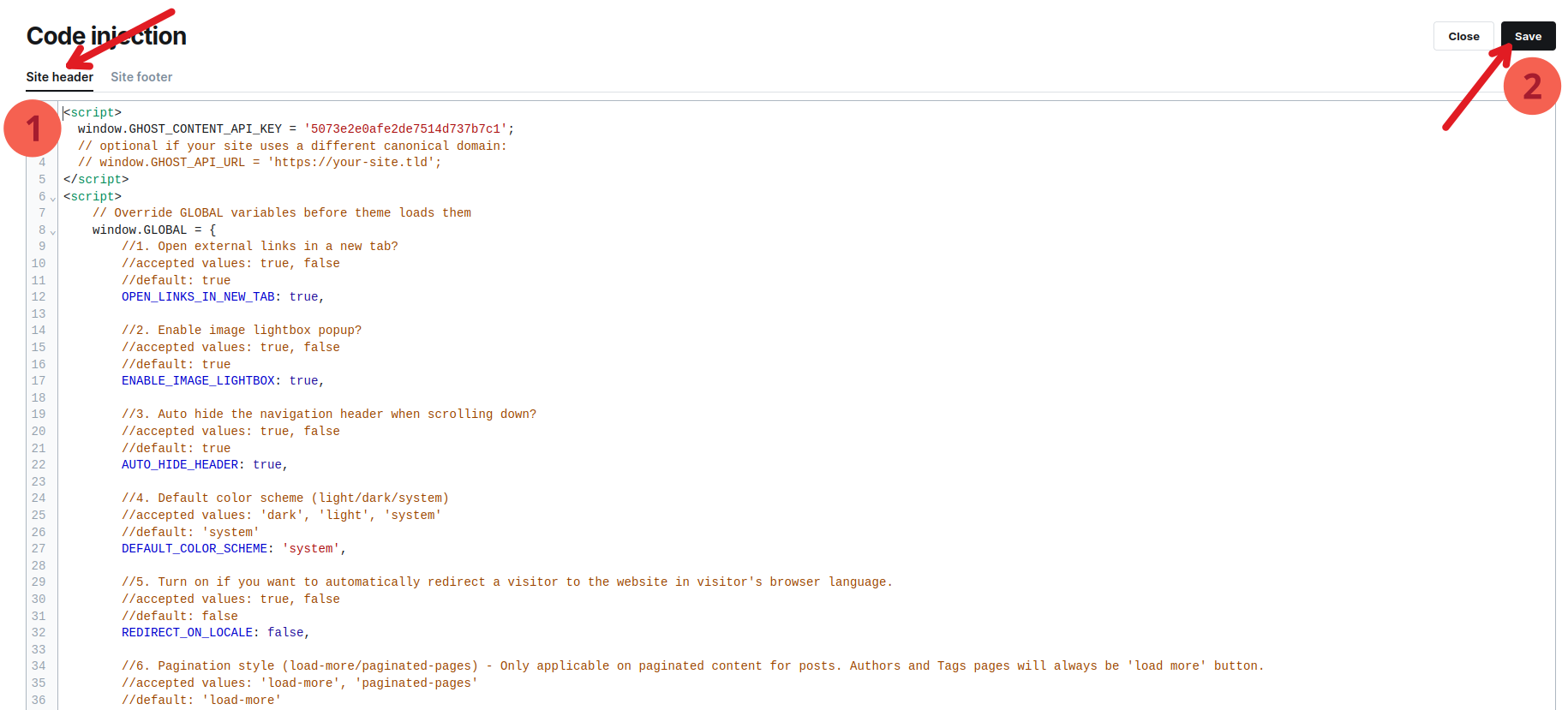Click the AUTO_HIDE_HEADER setting name
The width and height of the screenshot is (1568, 710).
pos(179,465)
